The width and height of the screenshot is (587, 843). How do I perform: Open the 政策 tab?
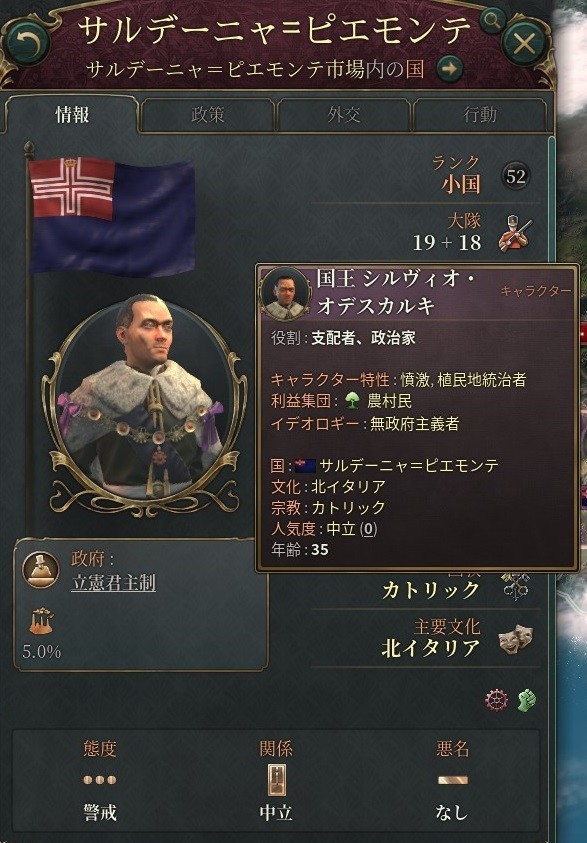pyautogui.click(x=208, y=115)
